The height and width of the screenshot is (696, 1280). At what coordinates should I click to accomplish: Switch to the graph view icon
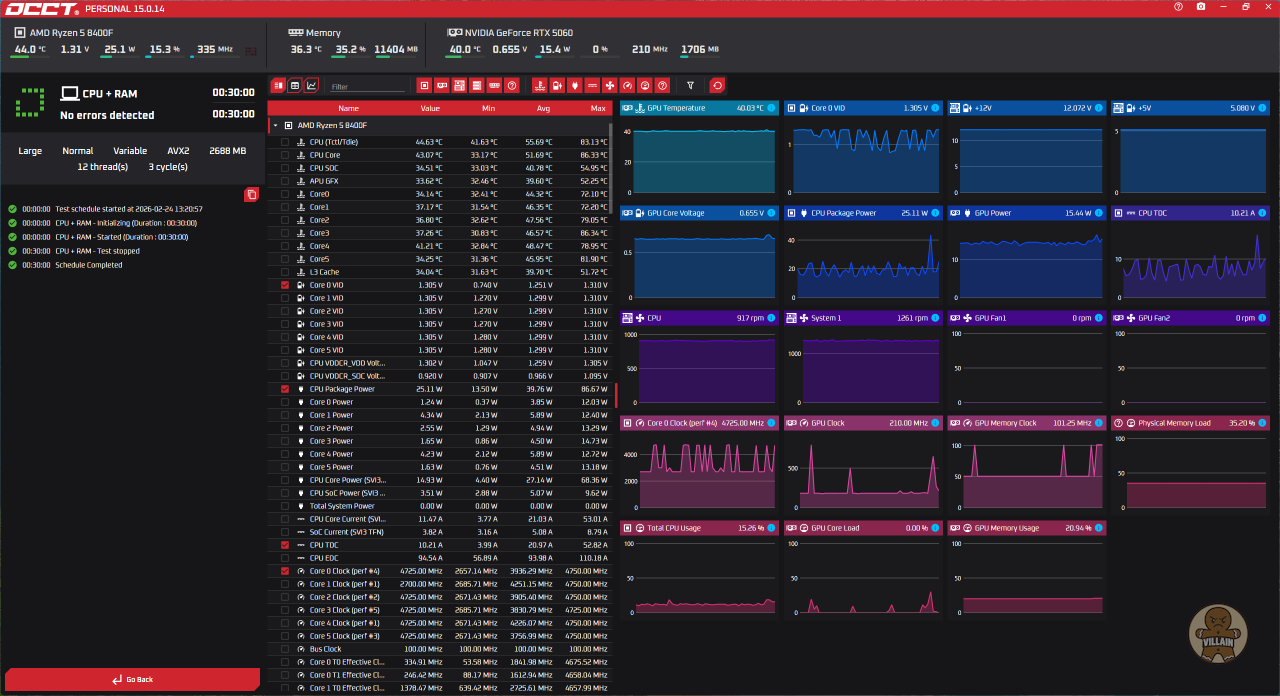[312, 86]
